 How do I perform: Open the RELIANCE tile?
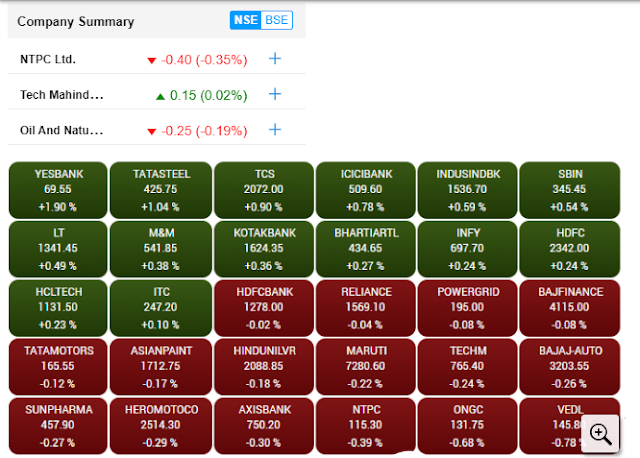click(x=366, y=308)
